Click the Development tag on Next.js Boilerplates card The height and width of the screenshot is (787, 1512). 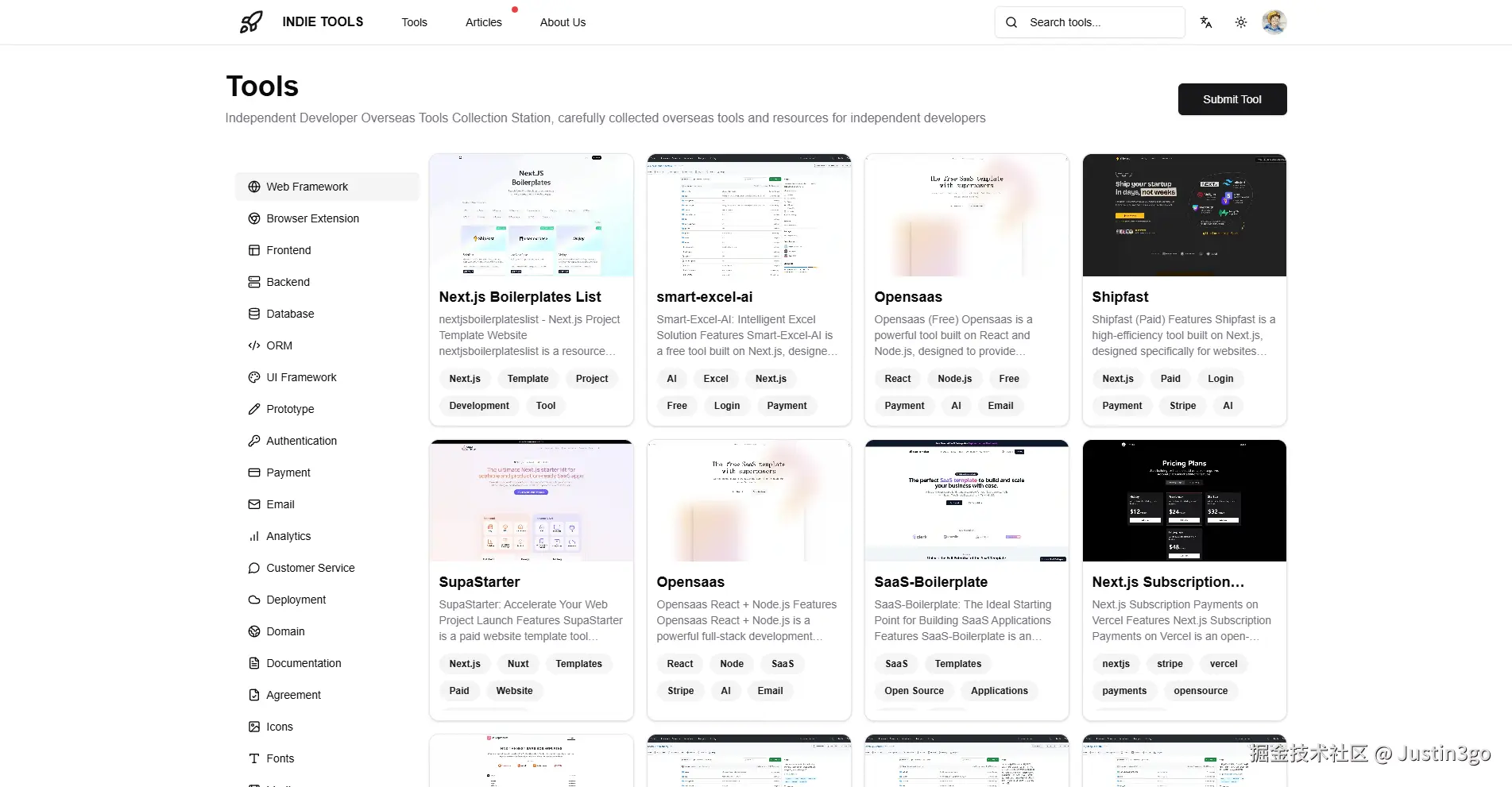[479, 406]
